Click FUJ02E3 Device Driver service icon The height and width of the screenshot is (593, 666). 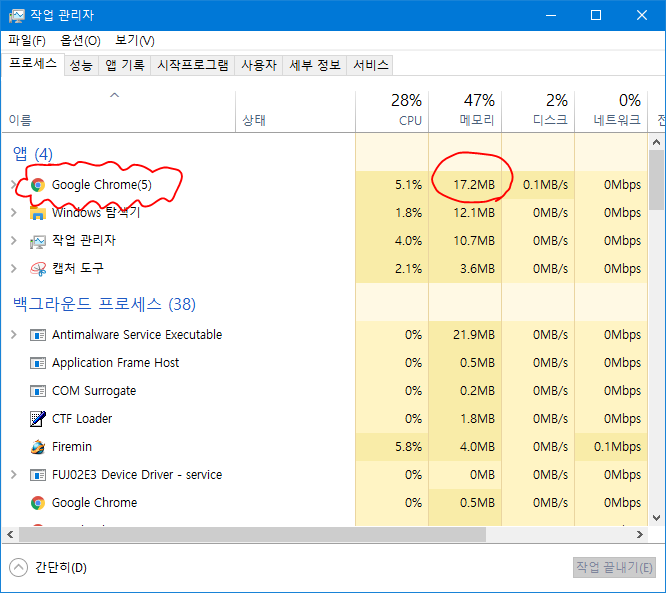pyautogui.click(x=38, y=475)
